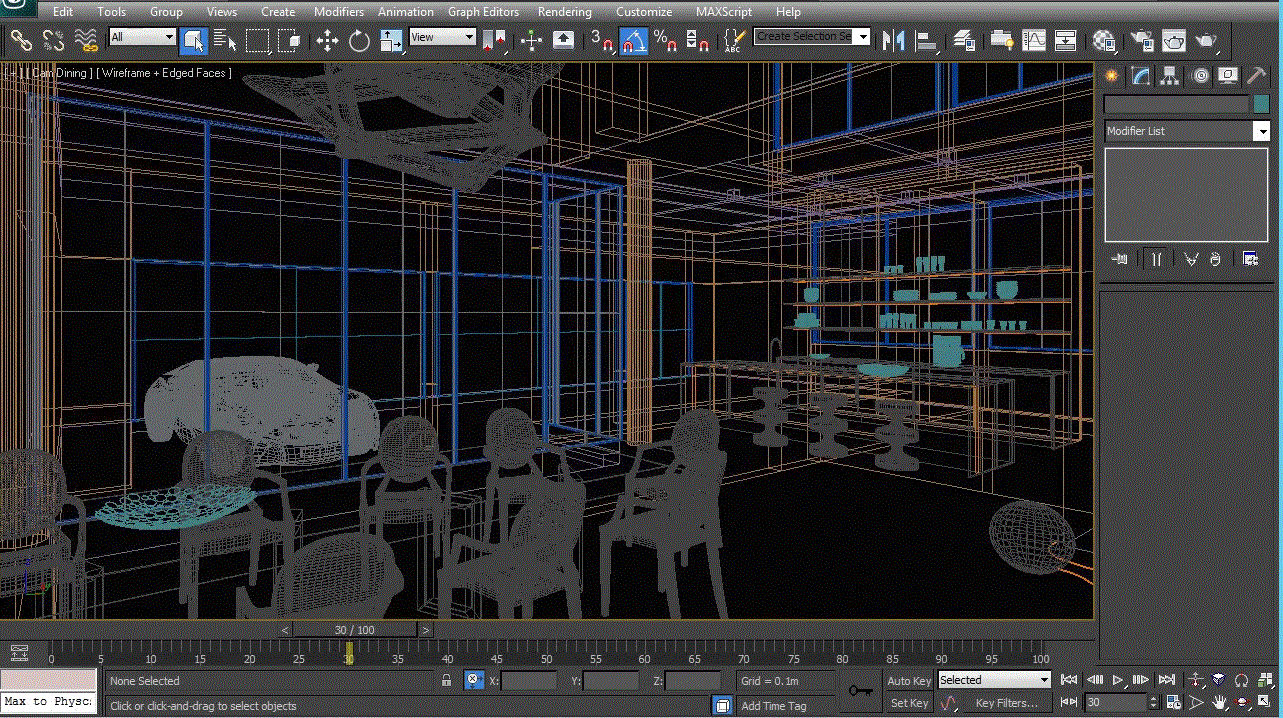Toggle Angle Snap
1283x718 pixels.
(x=633, y=40)
